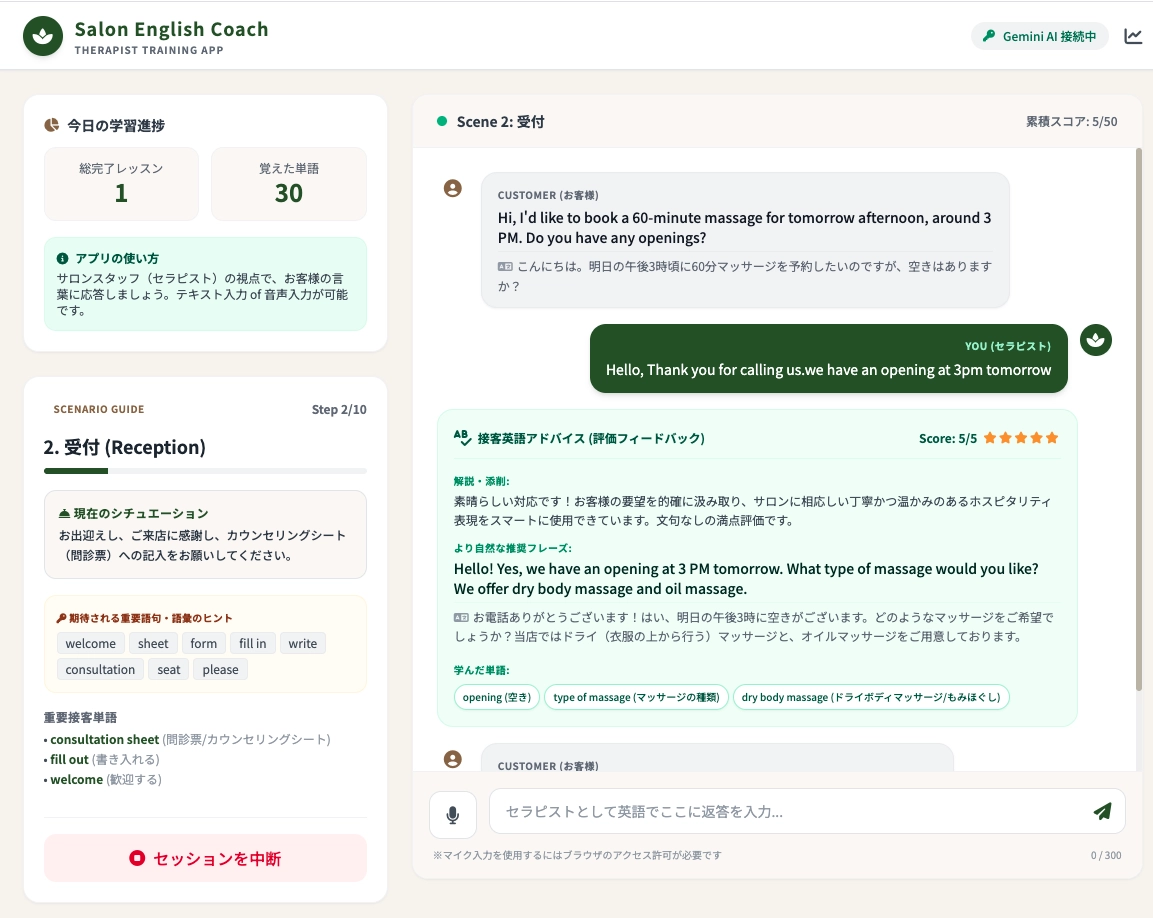
Task: Select the 'please' hint chip
Action: pyautogui.click(x=221, y=669)
